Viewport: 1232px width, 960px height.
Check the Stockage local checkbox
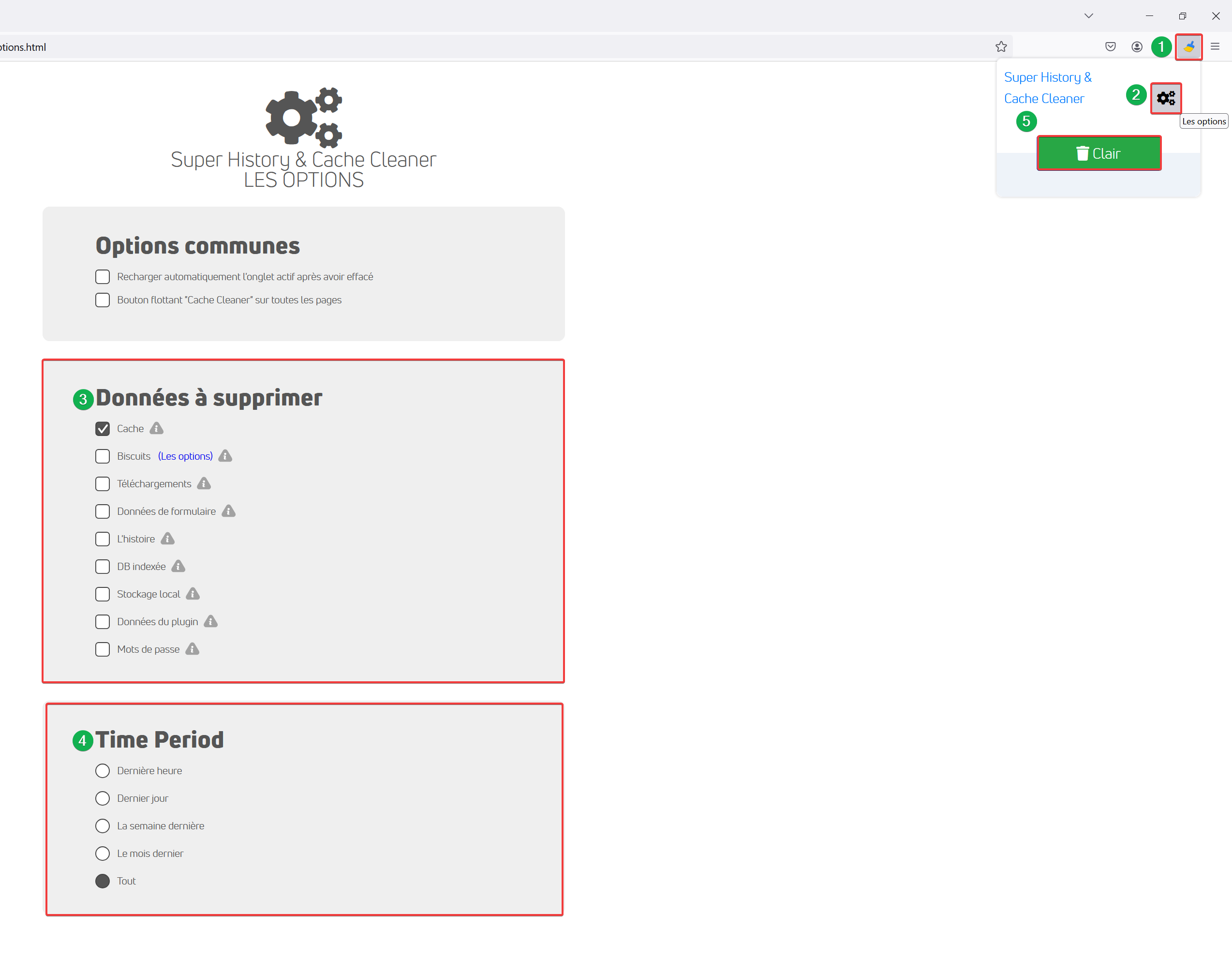(102, 594)
